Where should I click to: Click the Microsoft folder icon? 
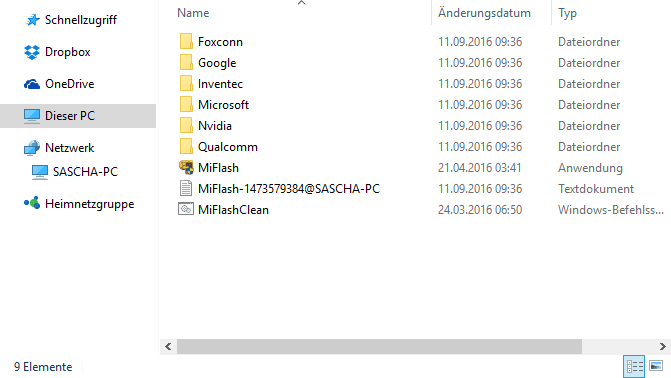(x=186, y=104)
